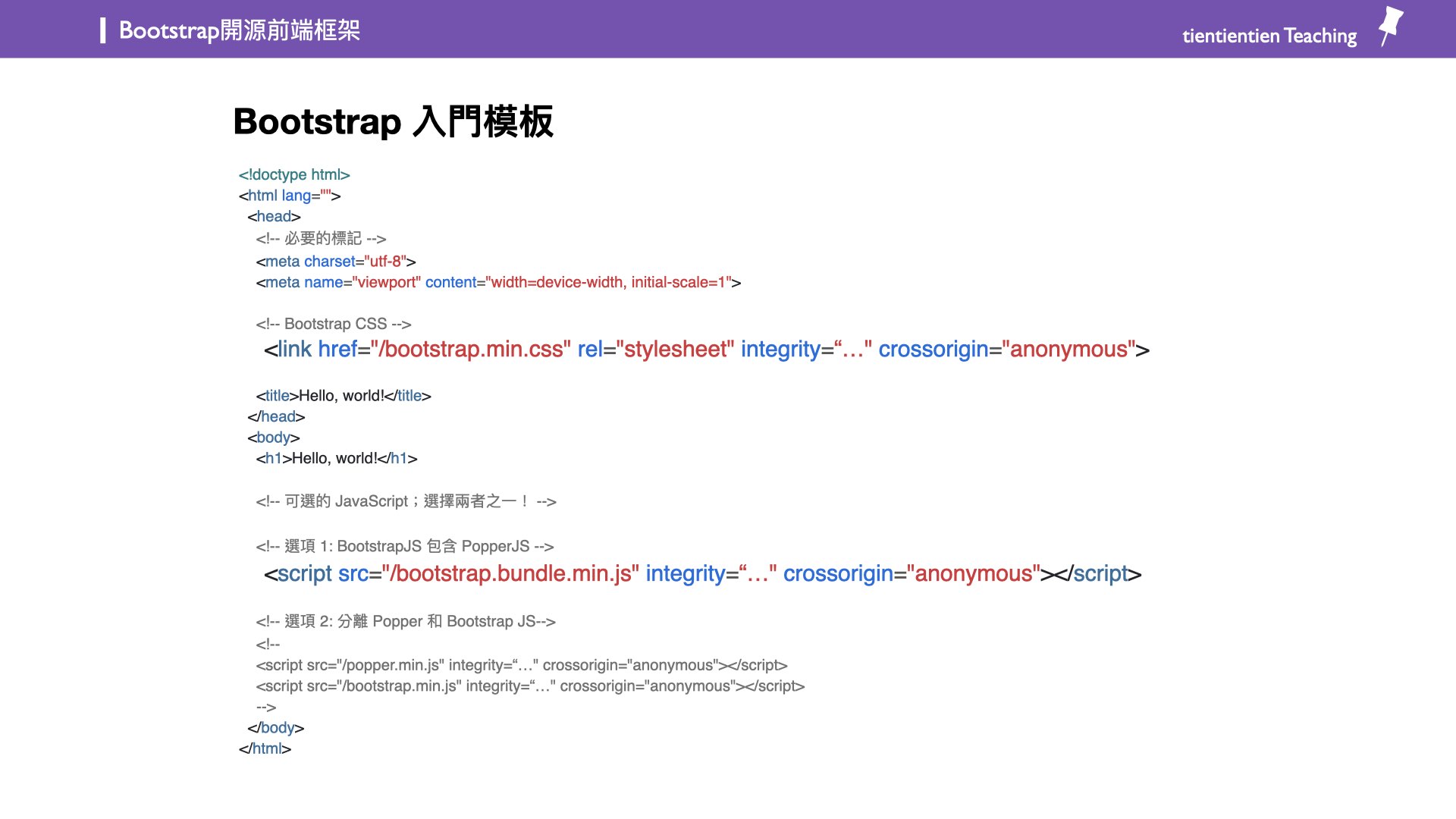The width and height of the screenshot is (1456, 819).
Task: Select the Bootstrap 入門模板 title
Action: (394, 121)
